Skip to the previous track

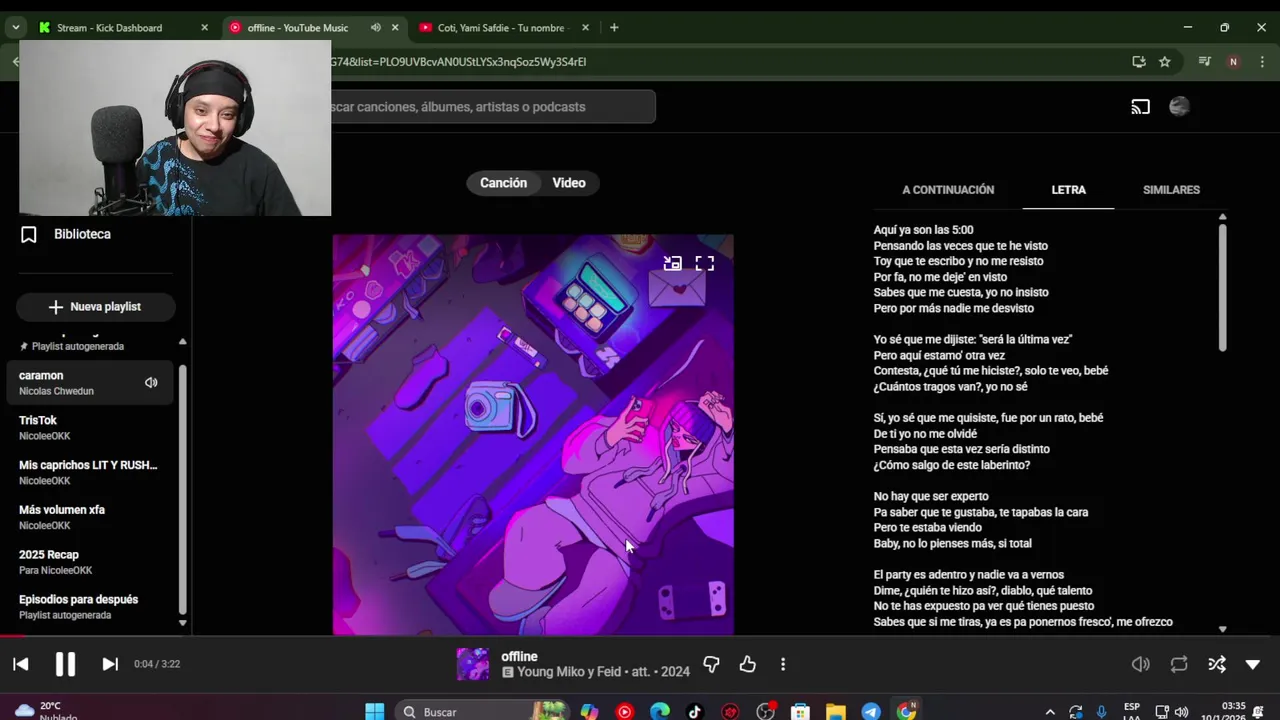[x=21, y=664]
